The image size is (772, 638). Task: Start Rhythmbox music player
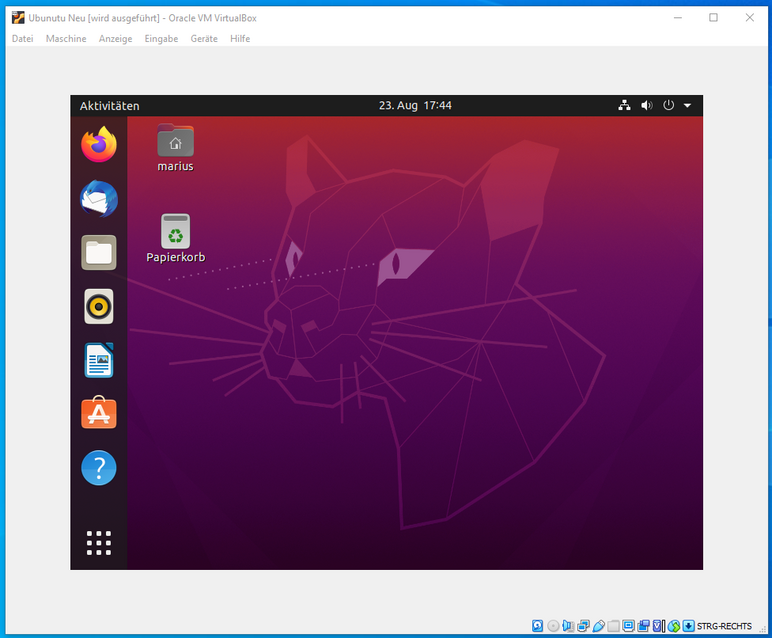[x=99, y=307]
